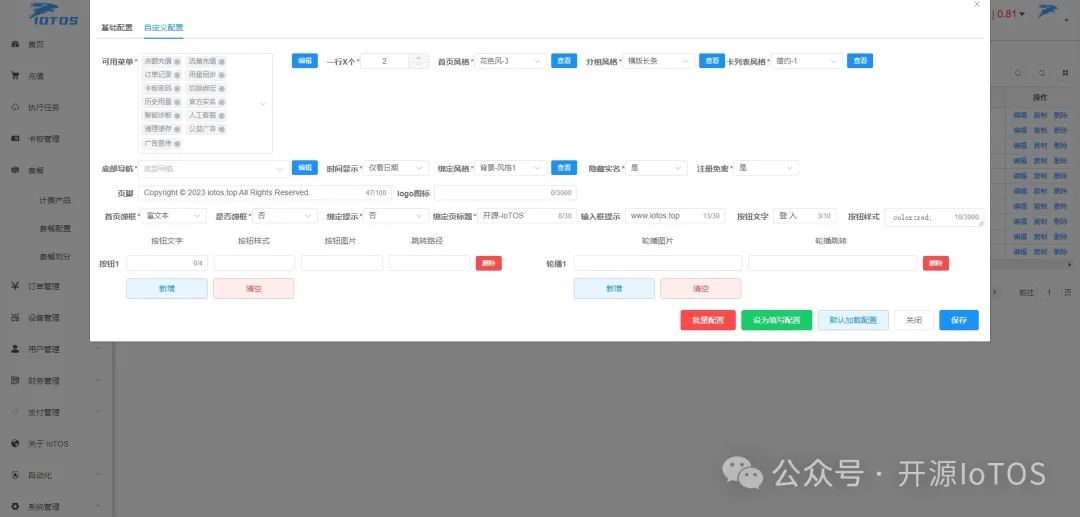Click the red 删除 button in 轮播1 row
1080x517 pixels.
coord(936,263)
